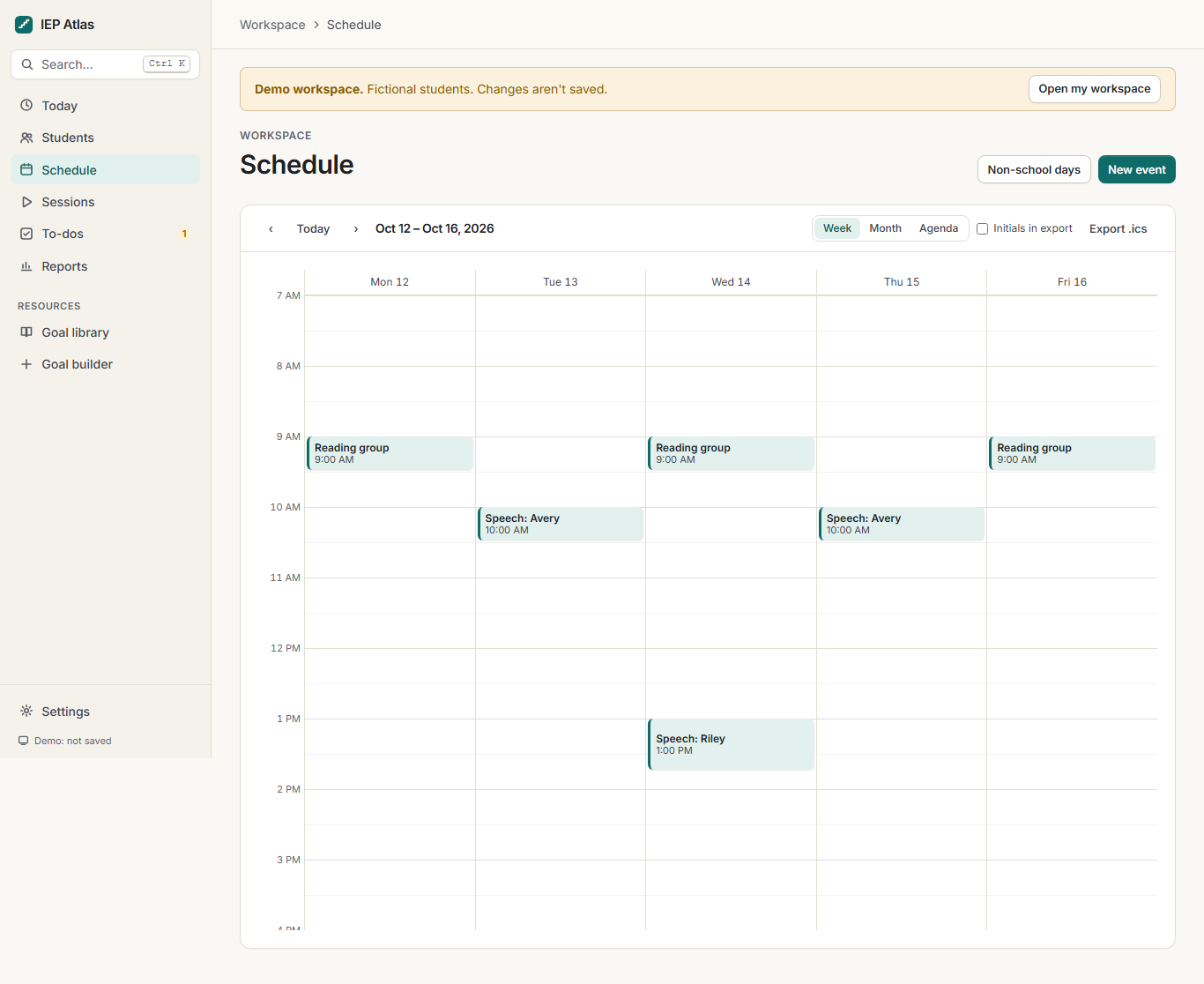Open Friday's Reading group event

pyautogui.click(x=1073, y=453)
